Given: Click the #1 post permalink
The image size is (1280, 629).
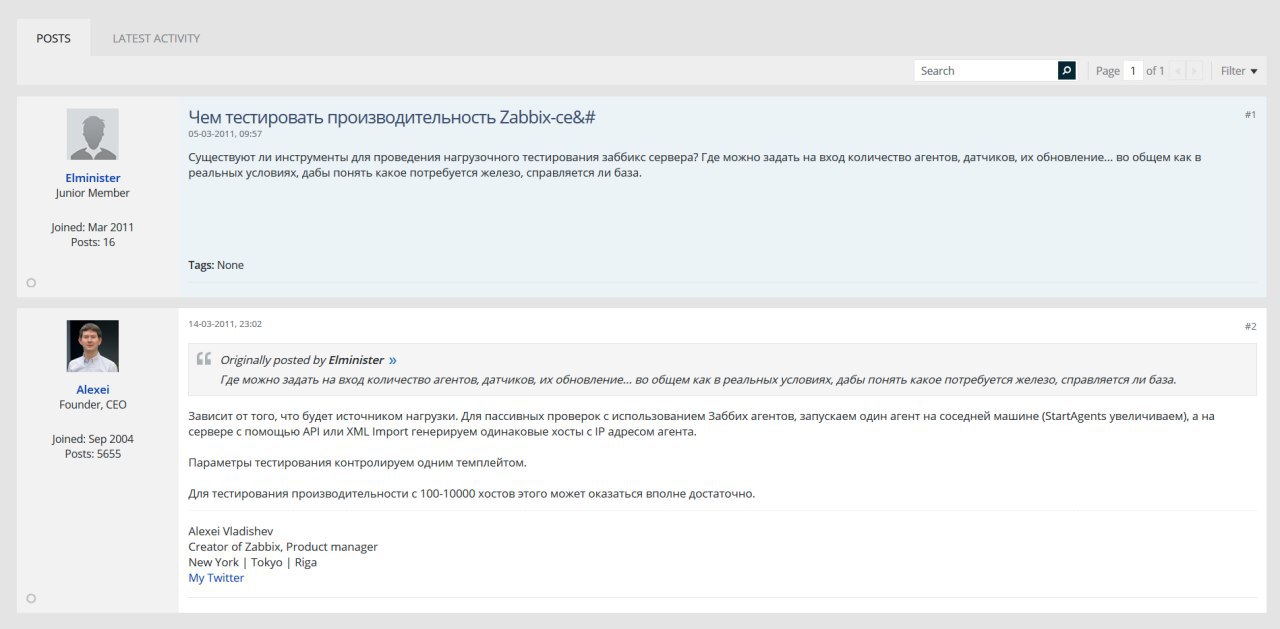Looking at the screenshot, I should click(x=1250, y=115).
